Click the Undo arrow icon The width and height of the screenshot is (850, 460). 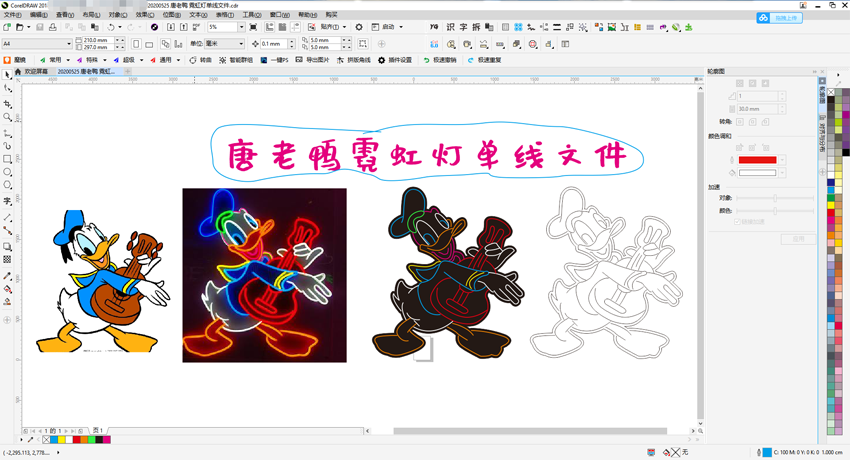coord(111,27)
